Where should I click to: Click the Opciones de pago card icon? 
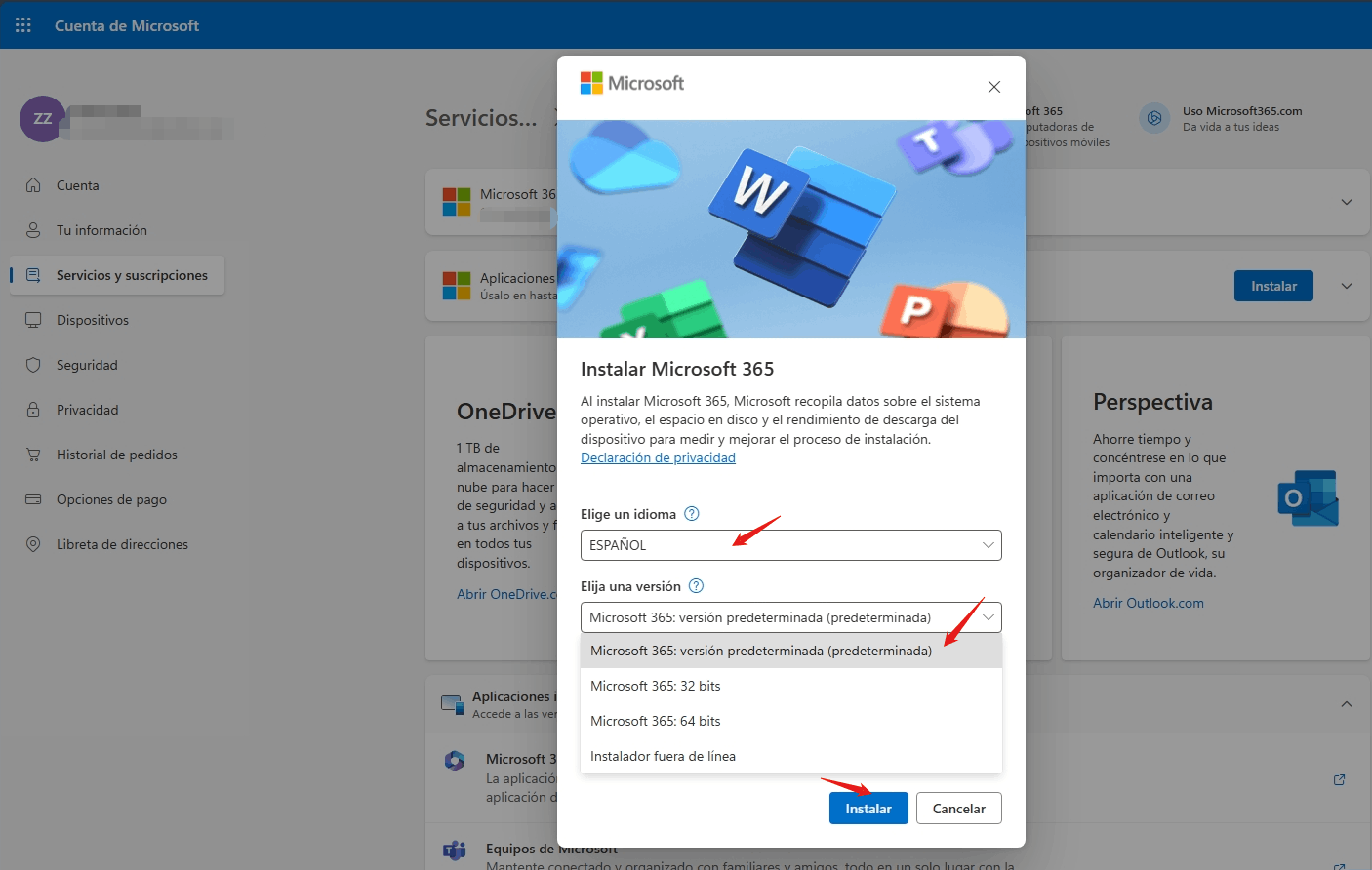33,499
